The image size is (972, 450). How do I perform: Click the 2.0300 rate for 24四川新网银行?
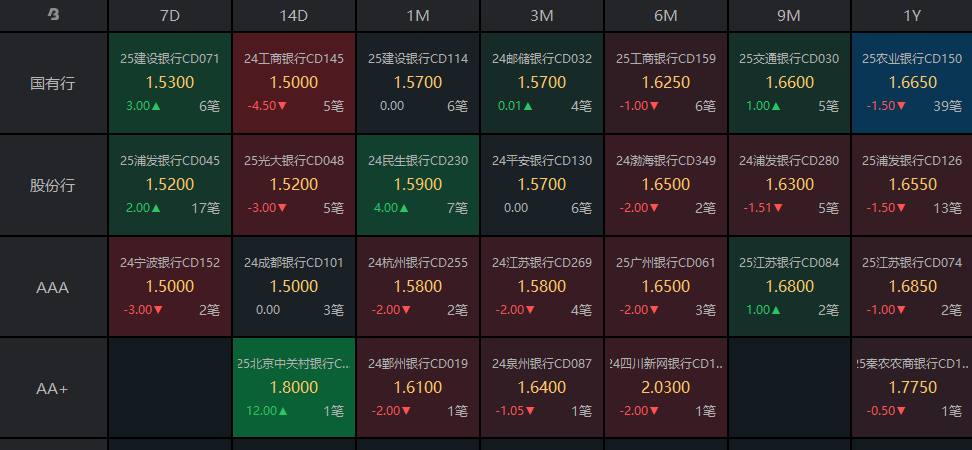[665, 387]
